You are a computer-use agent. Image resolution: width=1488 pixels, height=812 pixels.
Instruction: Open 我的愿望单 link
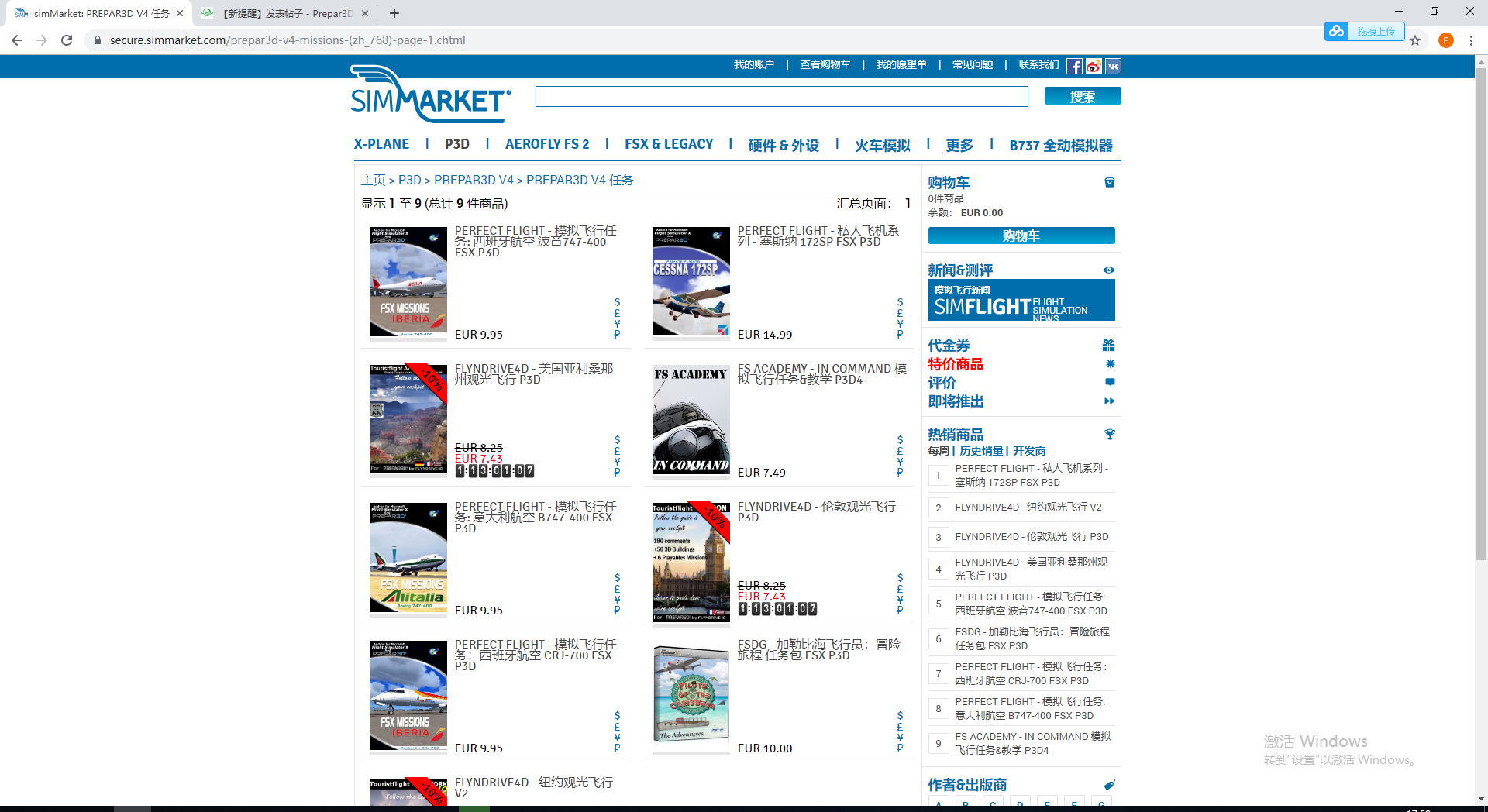pyautogui.click(x=901, y=64)
